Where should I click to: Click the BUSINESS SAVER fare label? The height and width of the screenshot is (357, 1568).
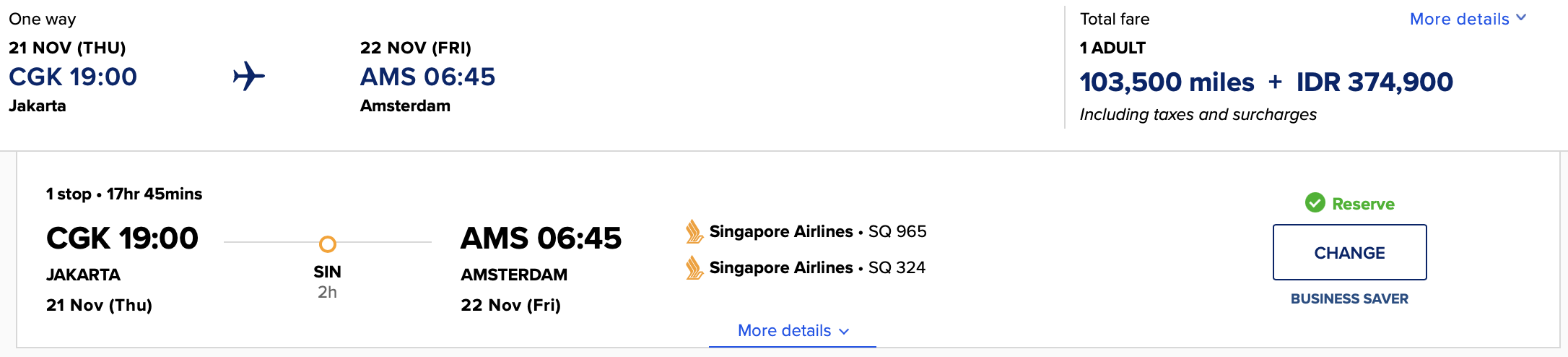1349,298
